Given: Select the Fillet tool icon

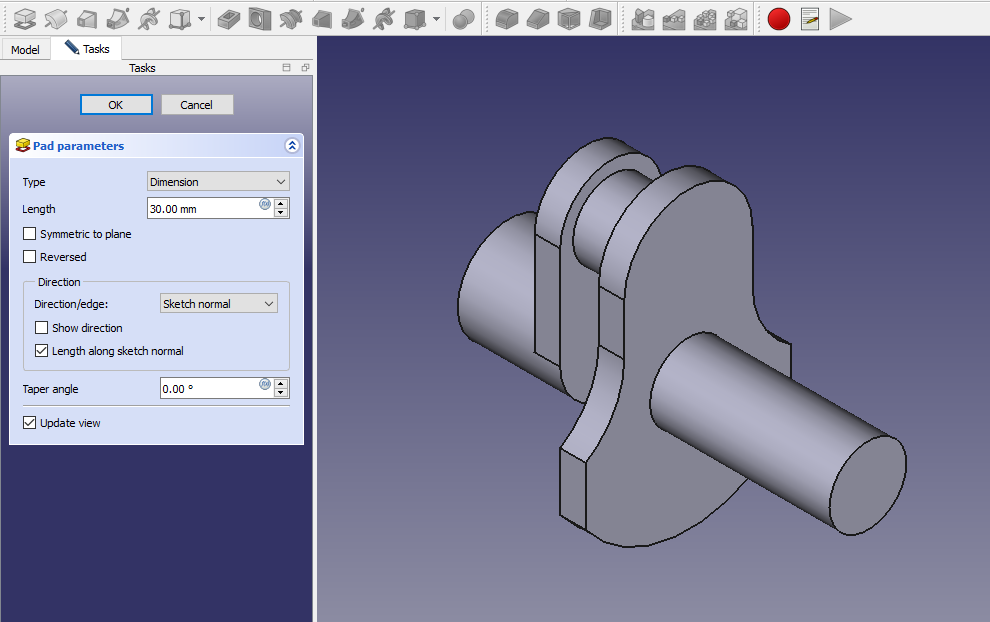Looking at the screenshot, I should (507, 18).
